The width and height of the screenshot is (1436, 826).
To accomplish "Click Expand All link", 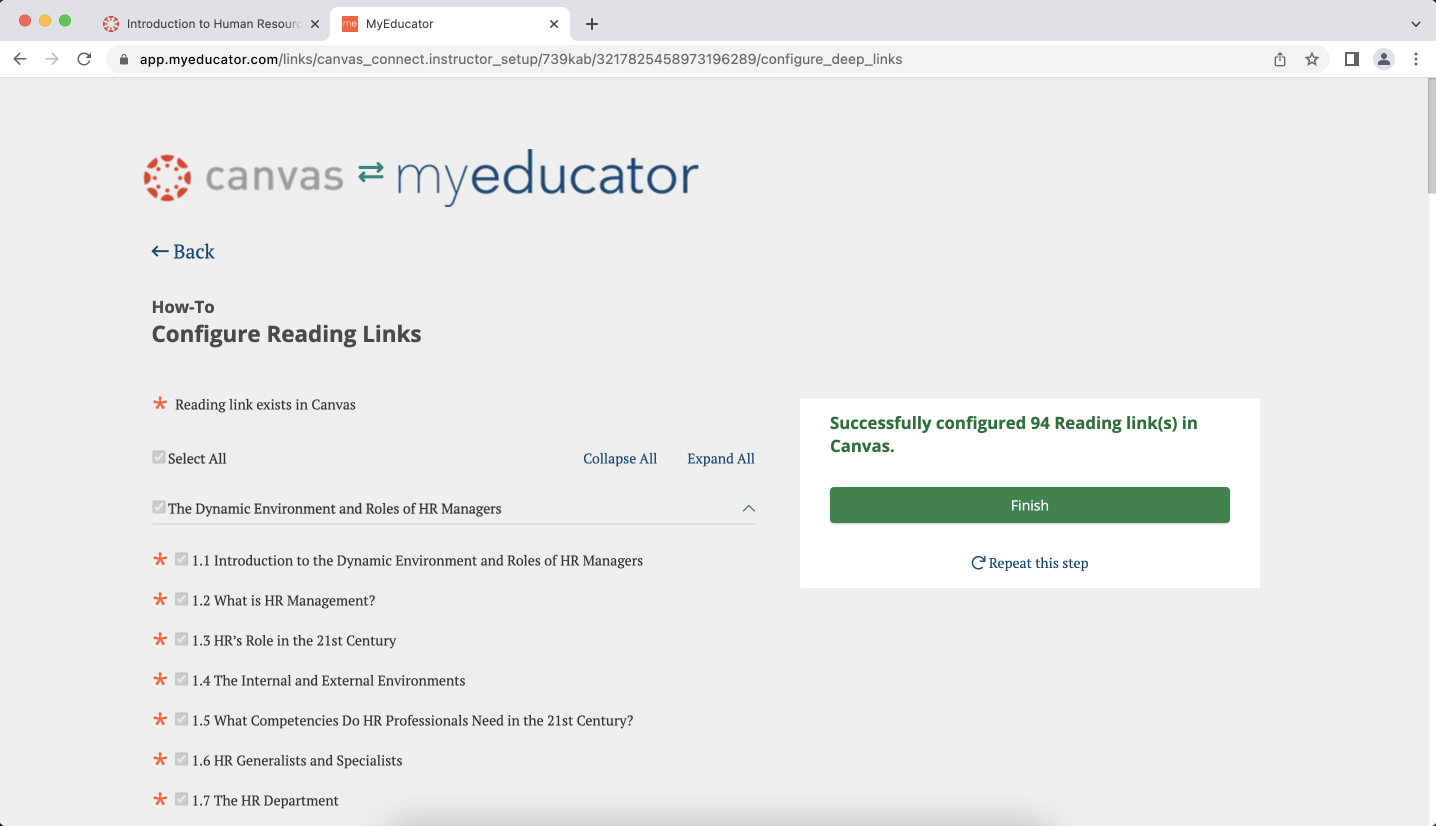I will (721, 458).
